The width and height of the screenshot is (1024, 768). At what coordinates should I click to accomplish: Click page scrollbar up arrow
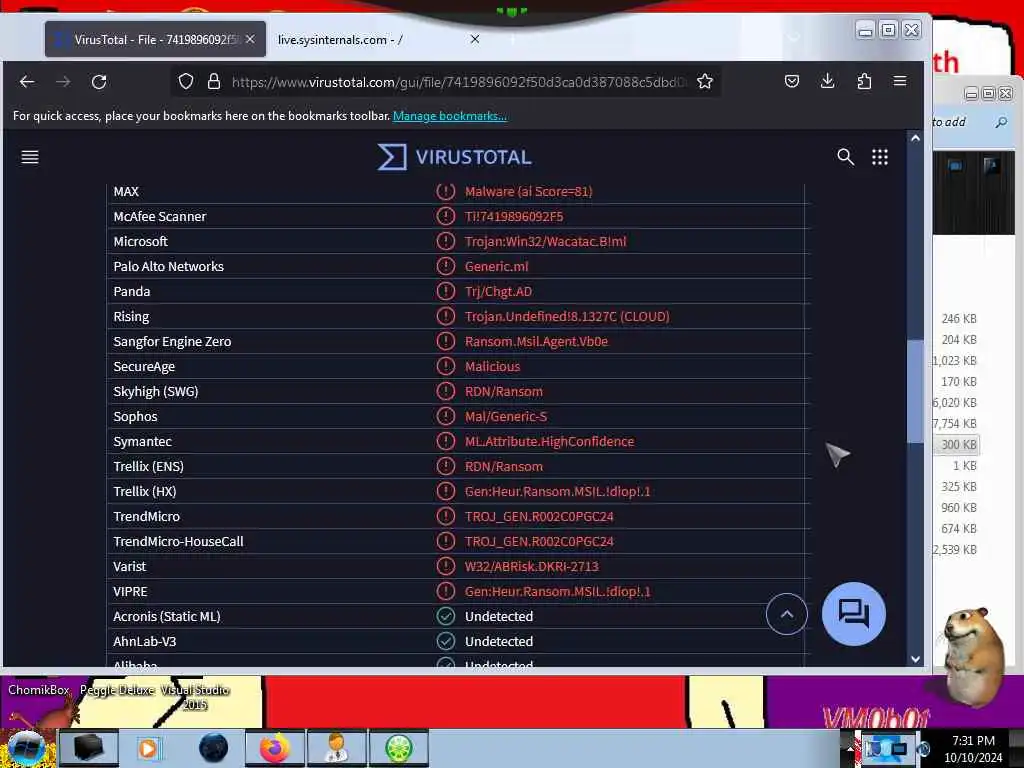click(x=915, y=138)
